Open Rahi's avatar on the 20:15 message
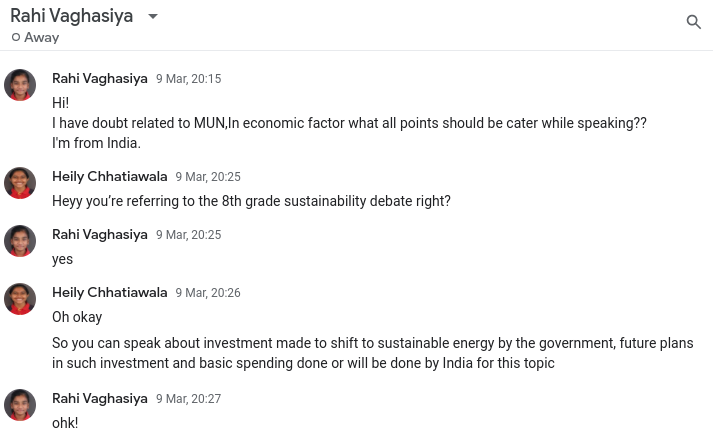 [20, 85]
